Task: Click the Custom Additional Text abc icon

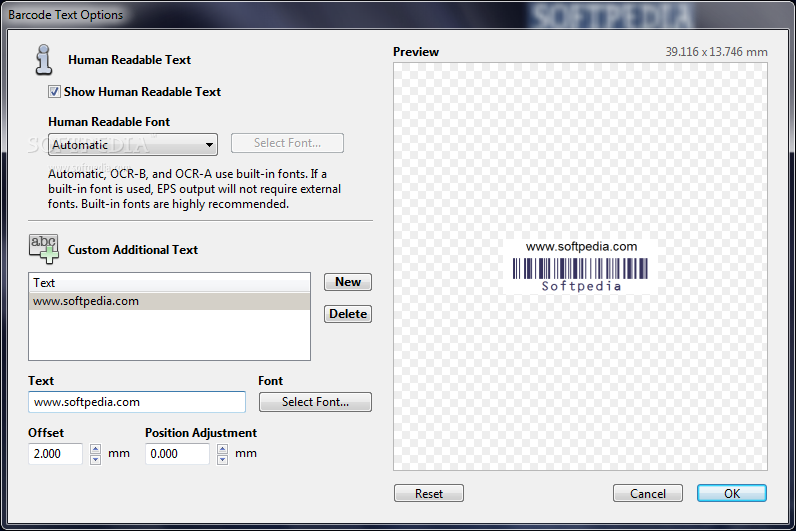Action: (x=44, y=249)
